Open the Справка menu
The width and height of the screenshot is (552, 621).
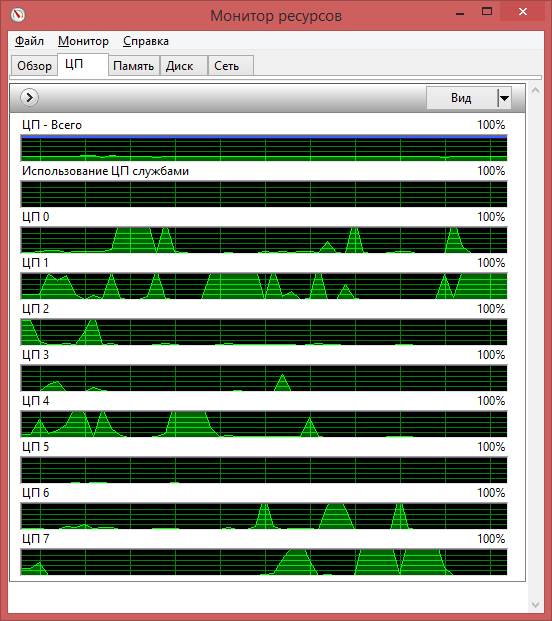point(146,41)
